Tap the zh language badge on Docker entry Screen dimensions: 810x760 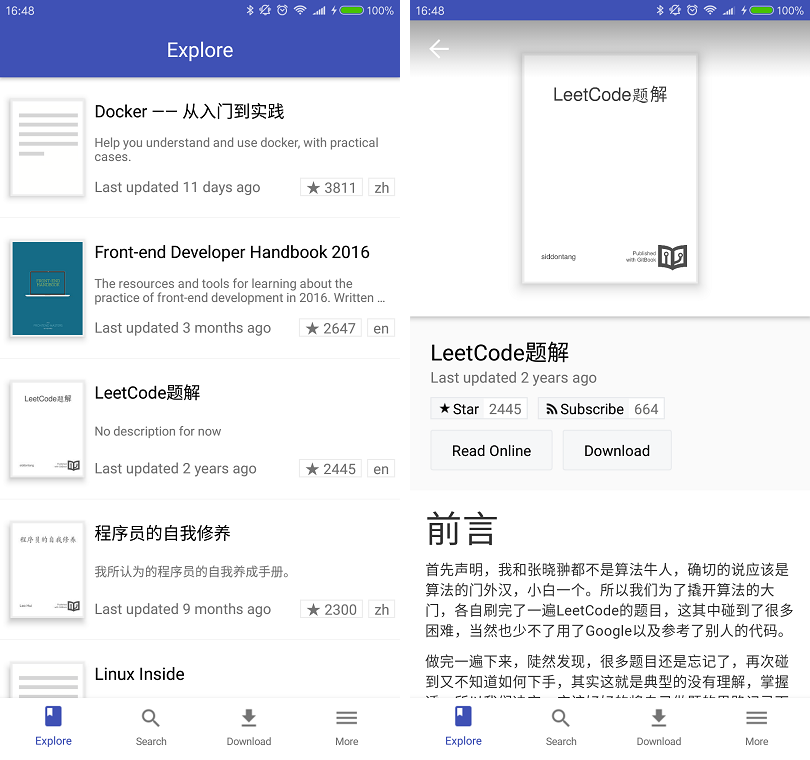click(380, 187)
